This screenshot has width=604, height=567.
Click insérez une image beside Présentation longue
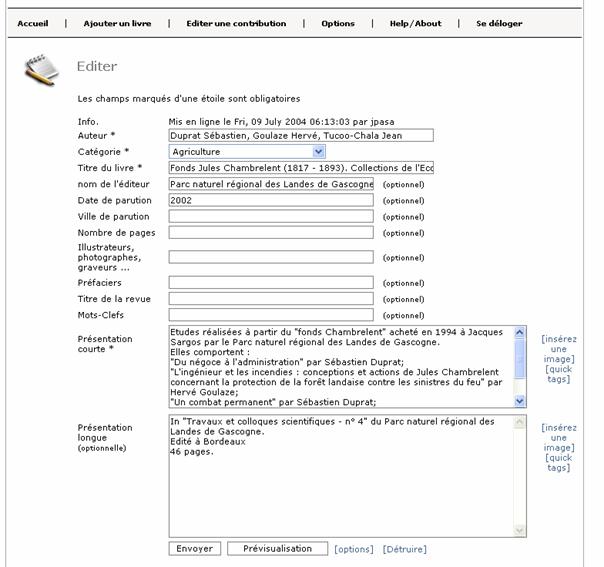(x=559, y=438)
